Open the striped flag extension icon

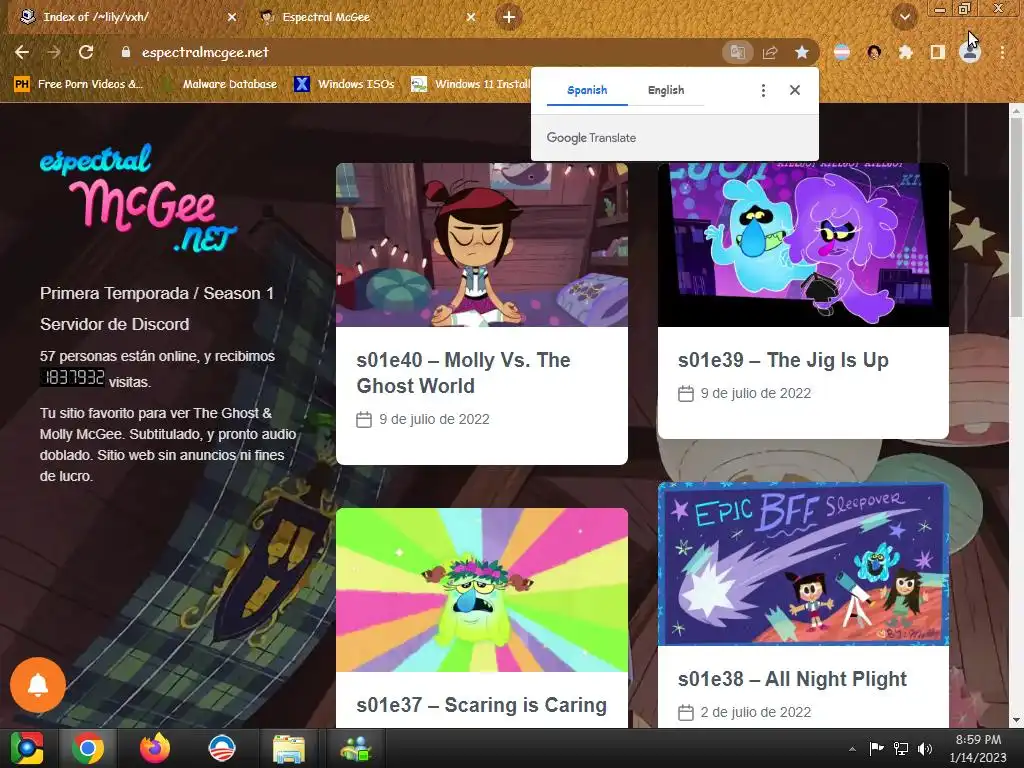tap(842, 52)
